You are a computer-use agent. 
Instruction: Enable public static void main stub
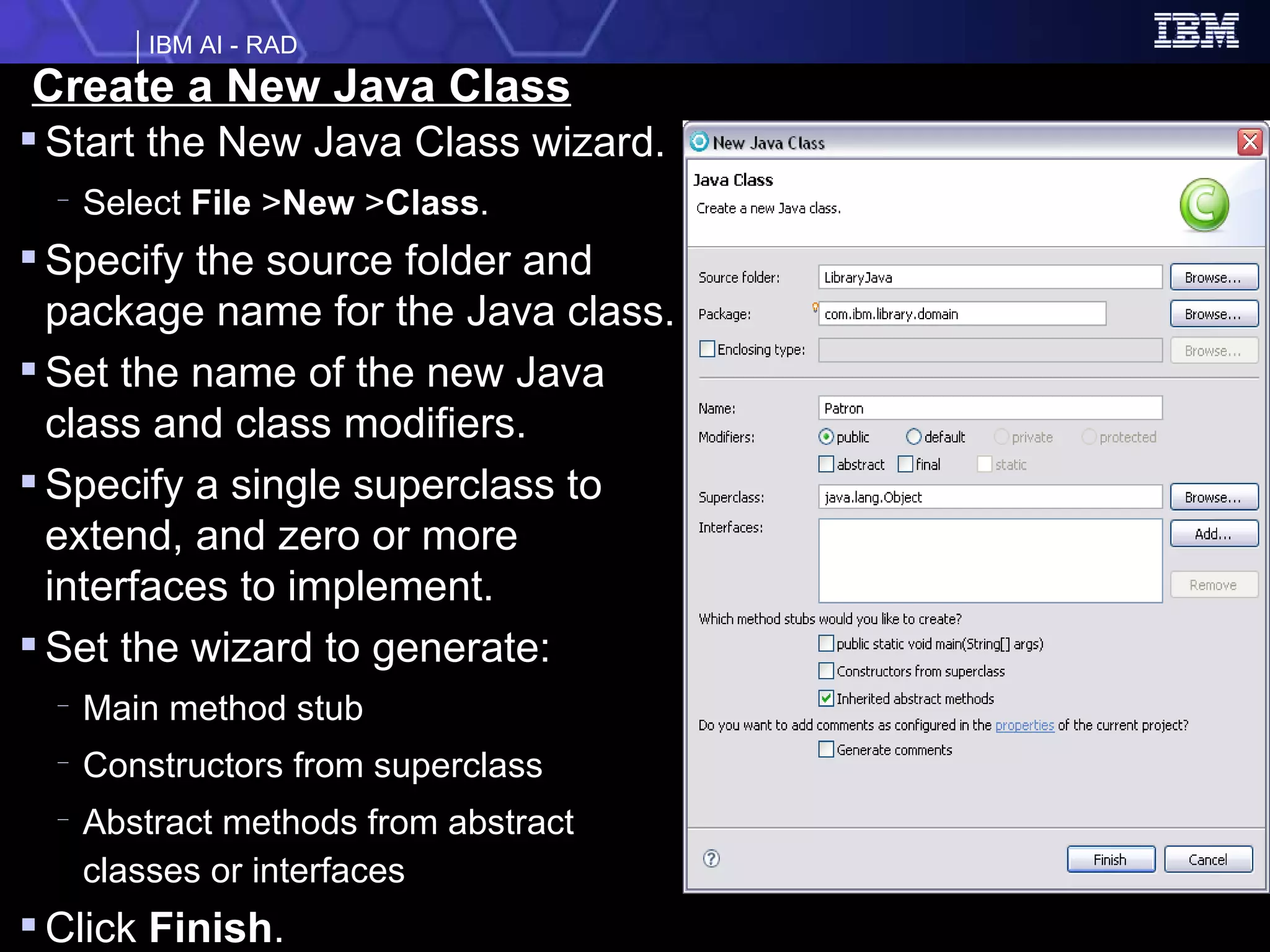tap(826, 643)
